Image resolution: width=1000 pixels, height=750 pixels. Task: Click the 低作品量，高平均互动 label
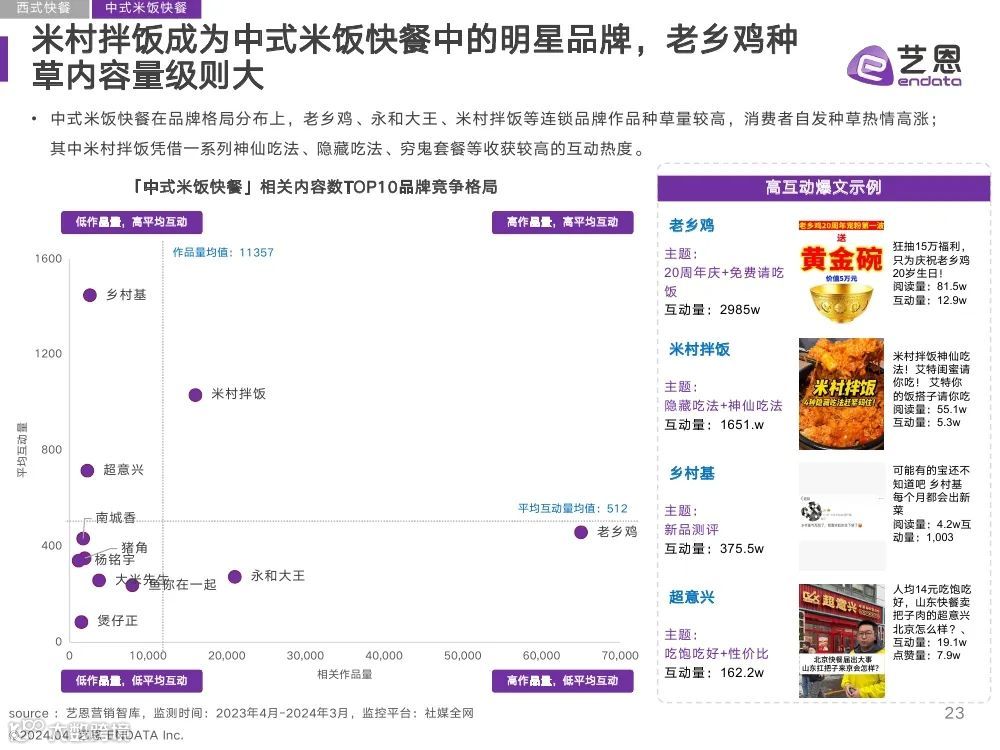(x=131, y=222)
